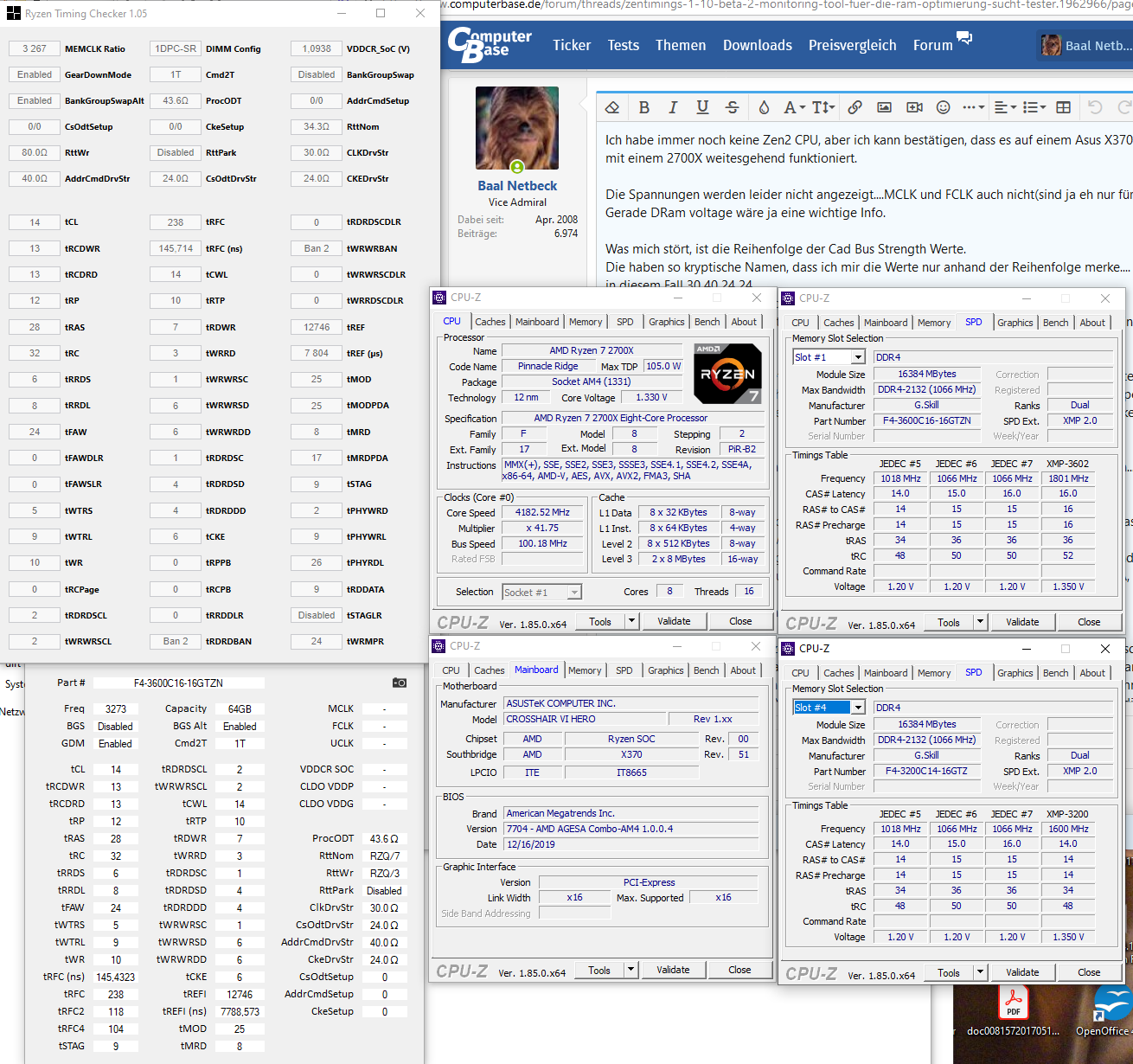Click the remove formatting eraser icon
1133x1064 pixels.
[x=612, y=107]
